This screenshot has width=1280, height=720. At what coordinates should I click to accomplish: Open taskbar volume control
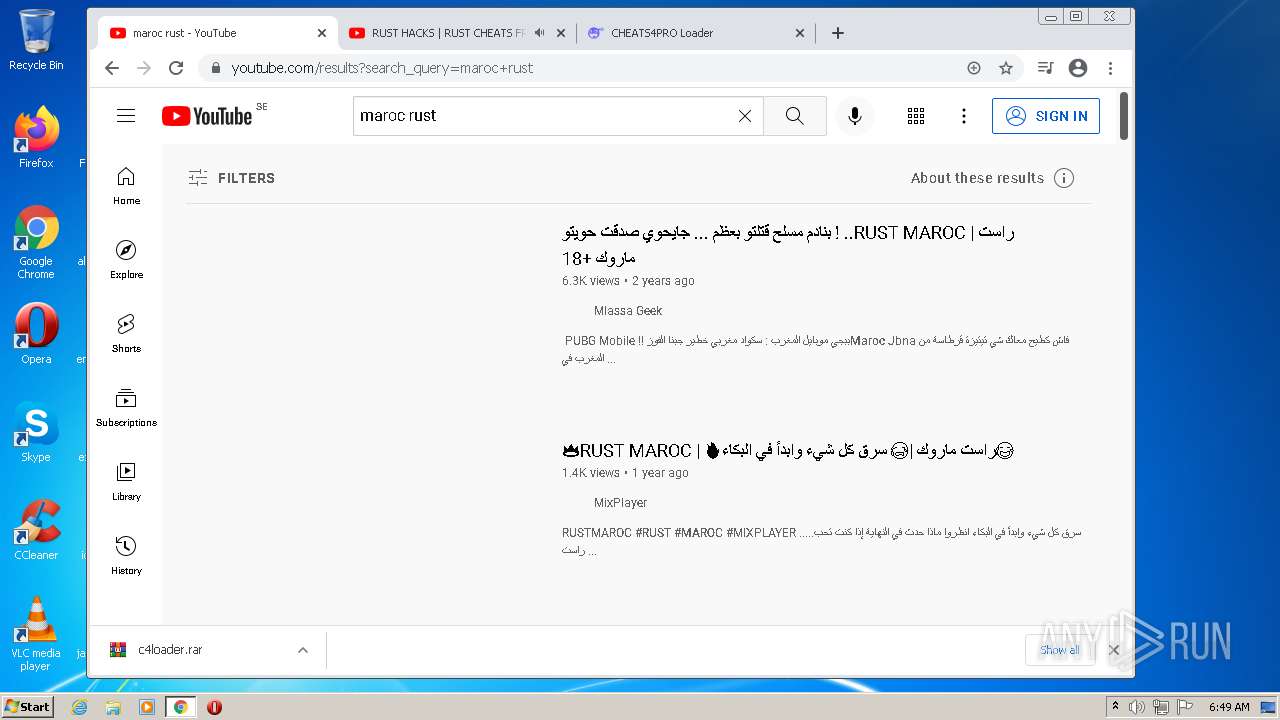coord(1137,707)
